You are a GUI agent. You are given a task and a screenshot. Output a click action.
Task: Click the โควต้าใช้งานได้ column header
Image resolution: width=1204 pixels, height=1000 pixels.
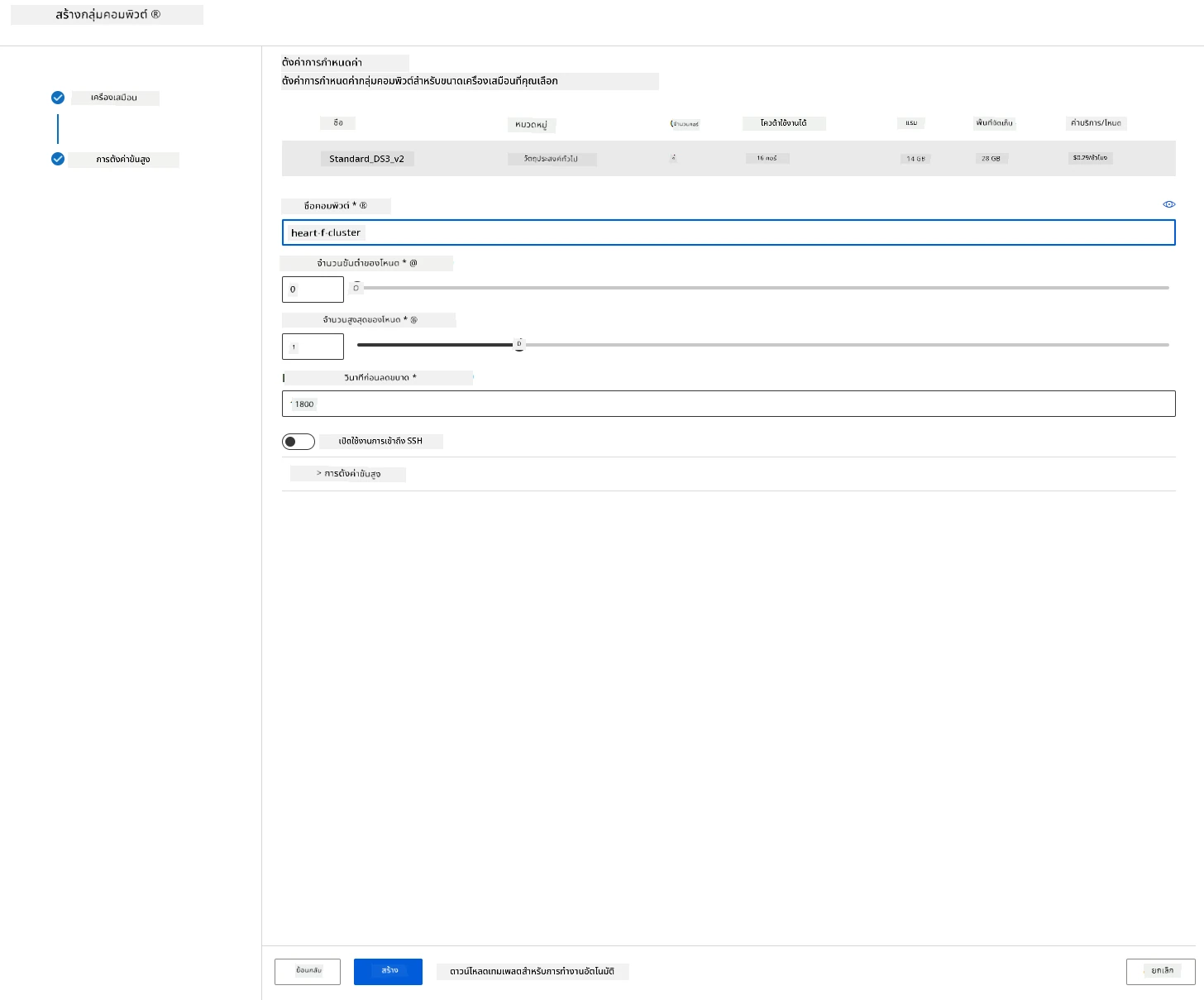[783, 123]
